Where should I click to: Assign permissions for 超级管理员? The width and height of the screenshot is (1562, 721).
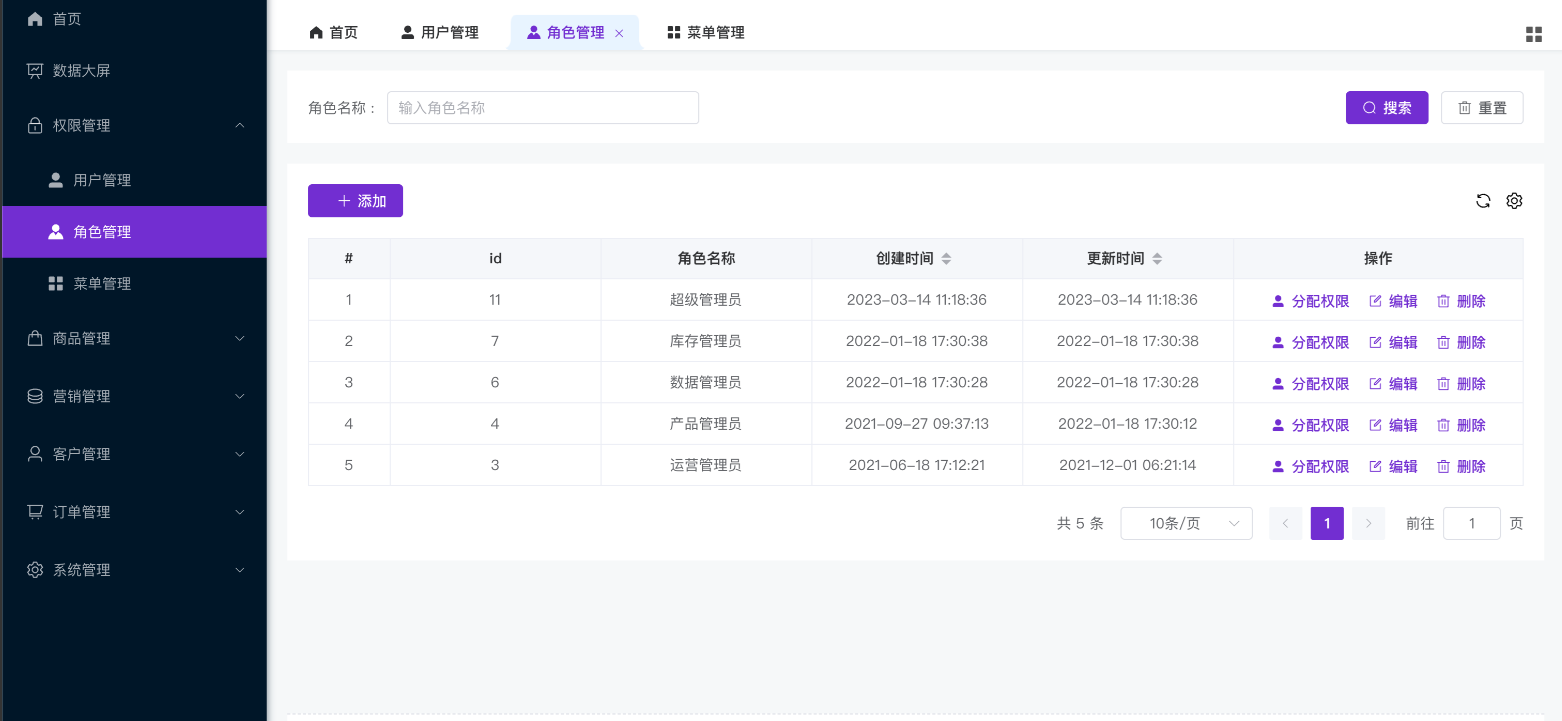pos(1310,301)
